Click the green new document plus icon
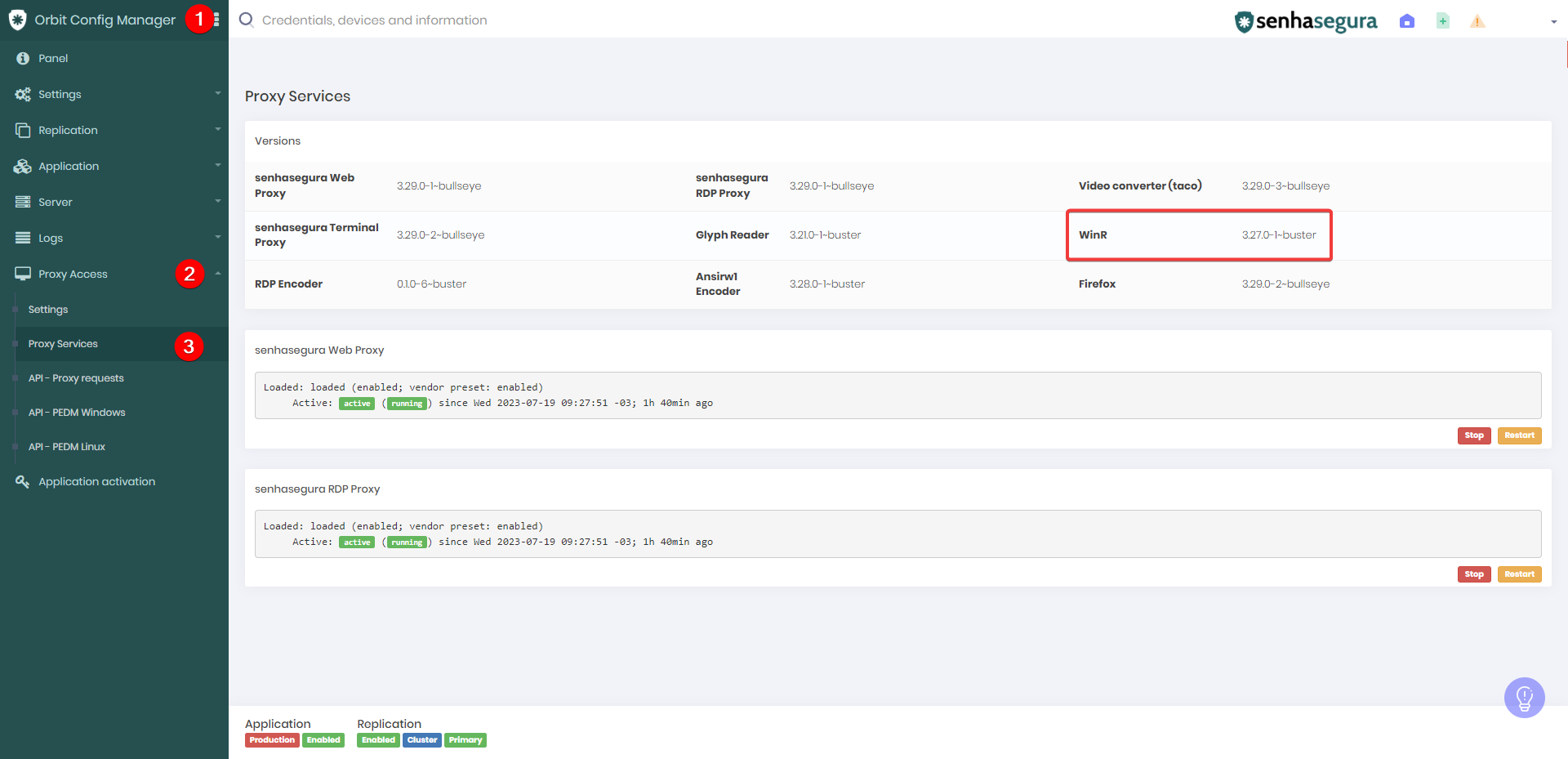The image size is (1568, 759). pos(1443,21)
